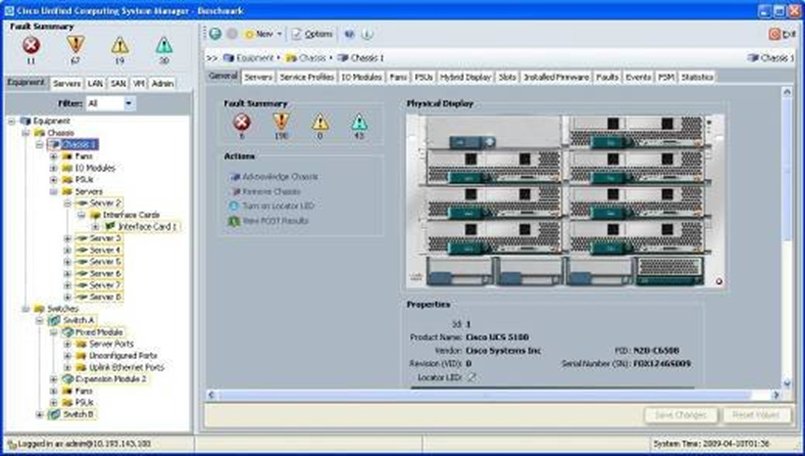Click the chassis warning faults cyan icon

click(359, 122)
